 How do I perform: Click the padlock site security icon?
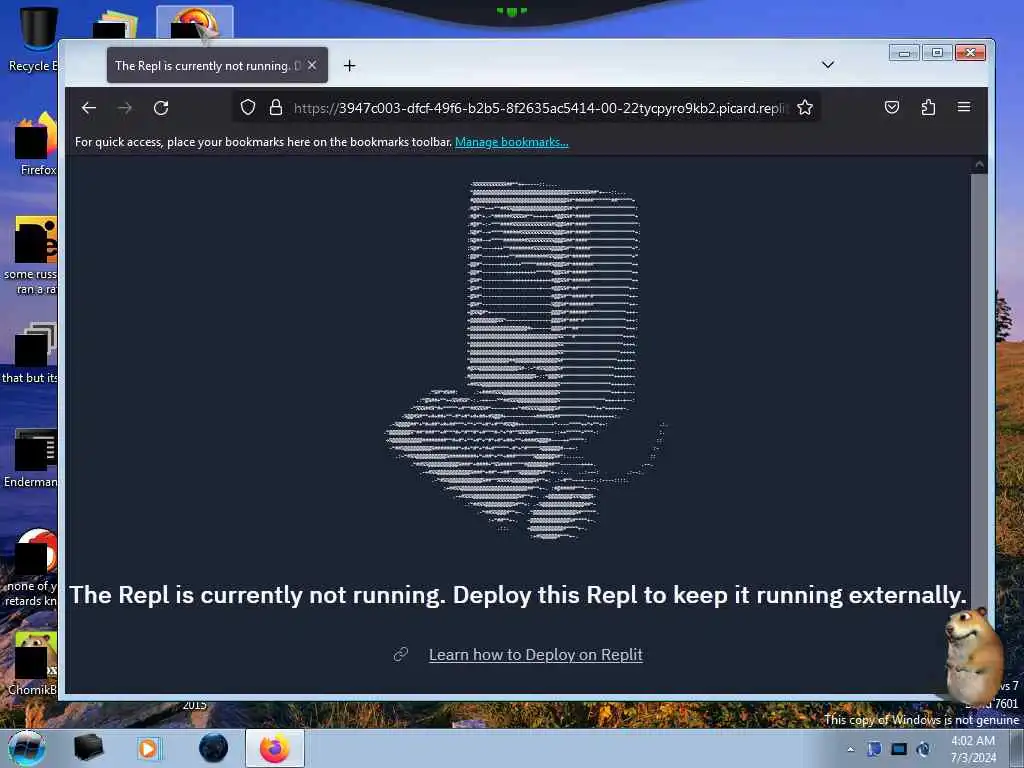tap(276, 107)
